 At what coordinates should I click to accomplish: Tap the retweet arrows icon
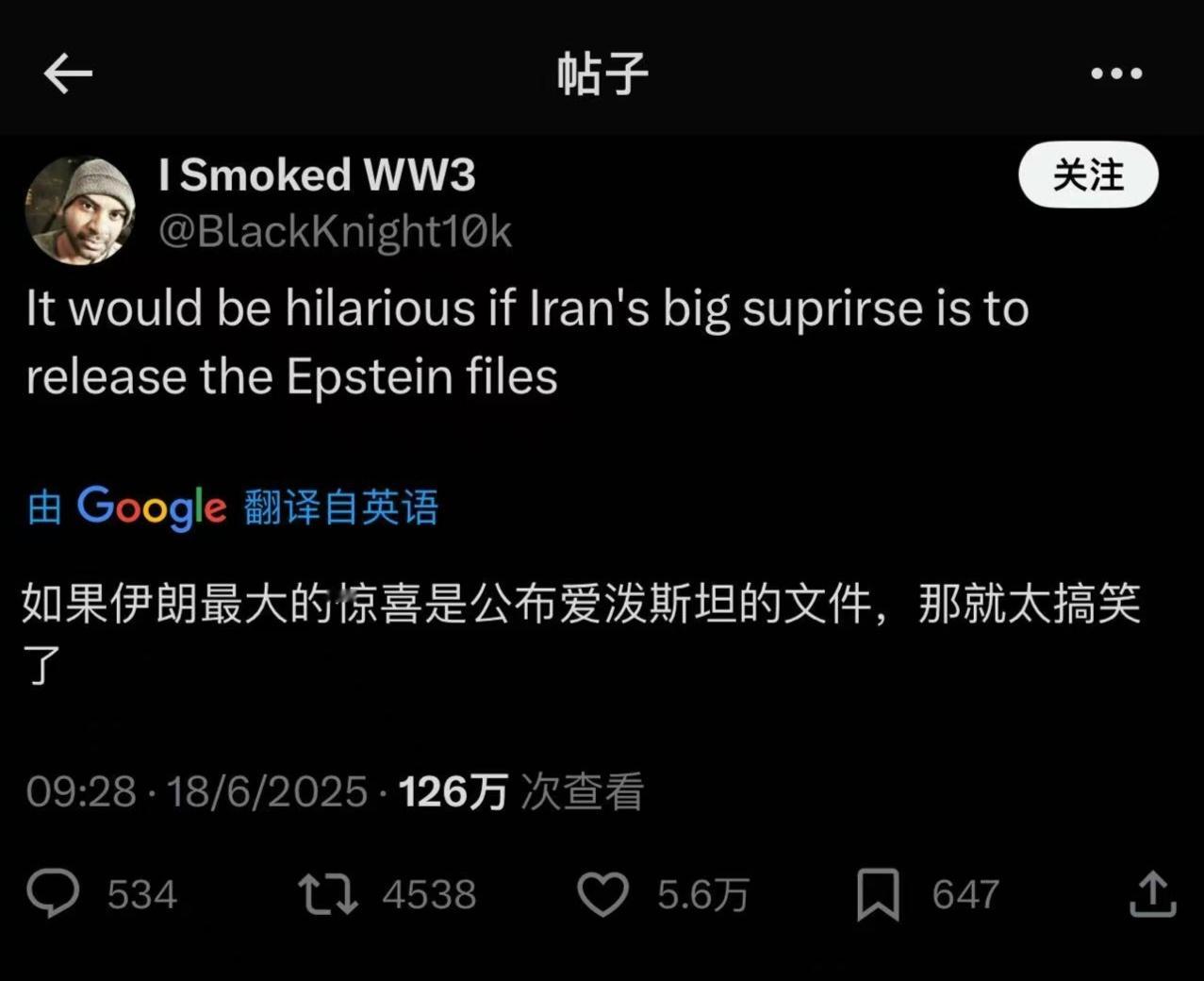(327, 894)
